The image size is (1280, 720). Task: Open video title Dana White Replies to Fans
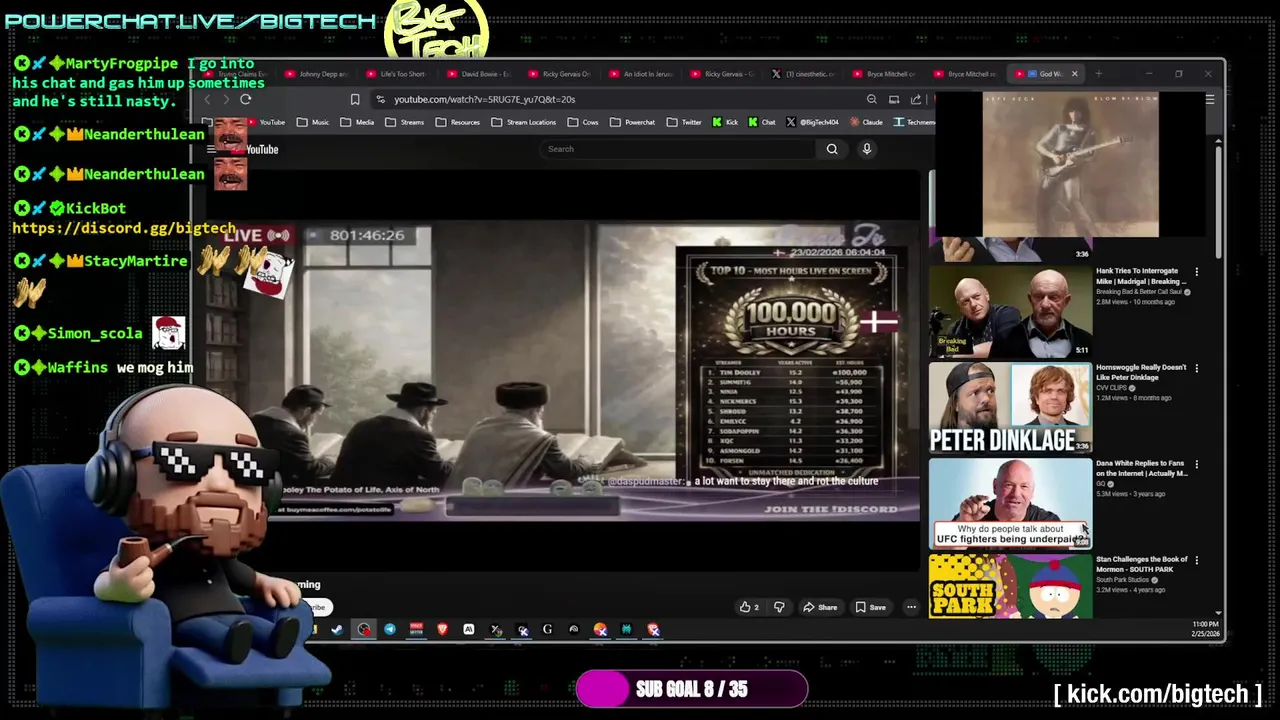point(1141,468)
